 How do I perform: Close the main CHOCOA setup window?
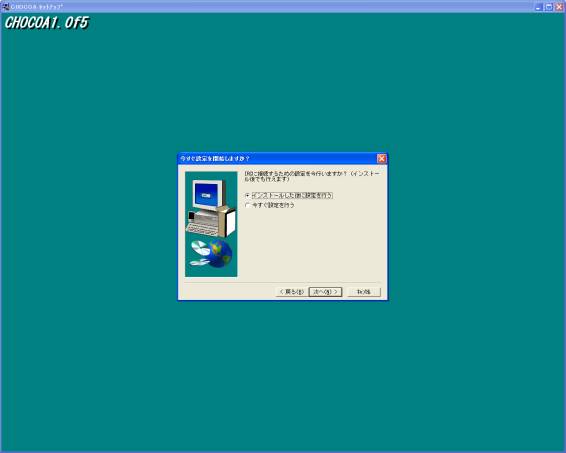click(x=559, y=7)
